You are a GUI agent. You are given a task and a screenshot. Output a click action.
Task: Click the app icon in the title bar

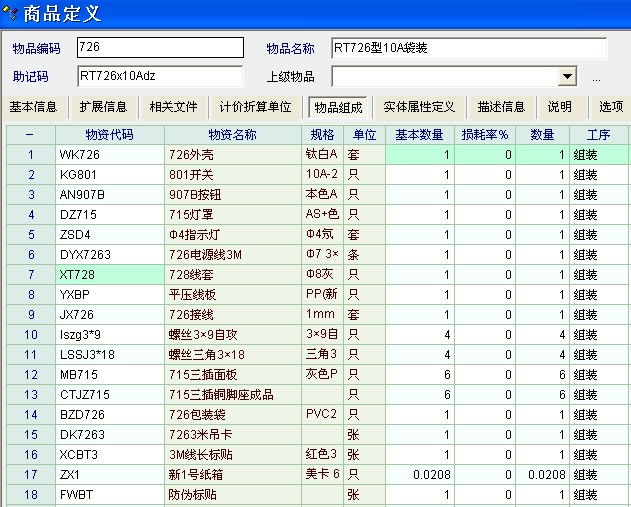tap(12, 13)
